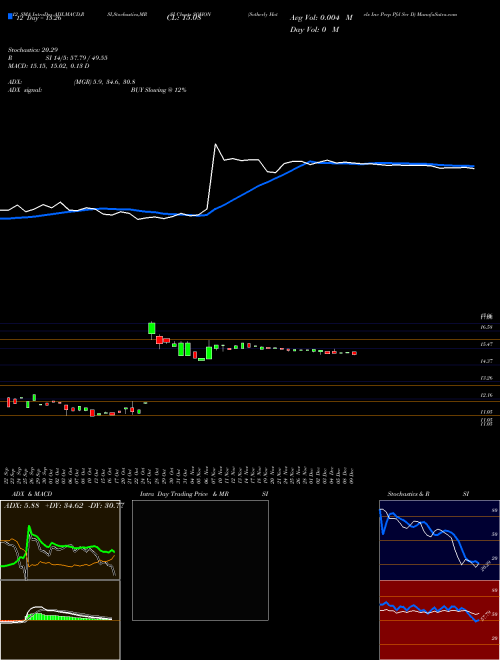Click the spike peak of the white price line

[x=215, y=144]
